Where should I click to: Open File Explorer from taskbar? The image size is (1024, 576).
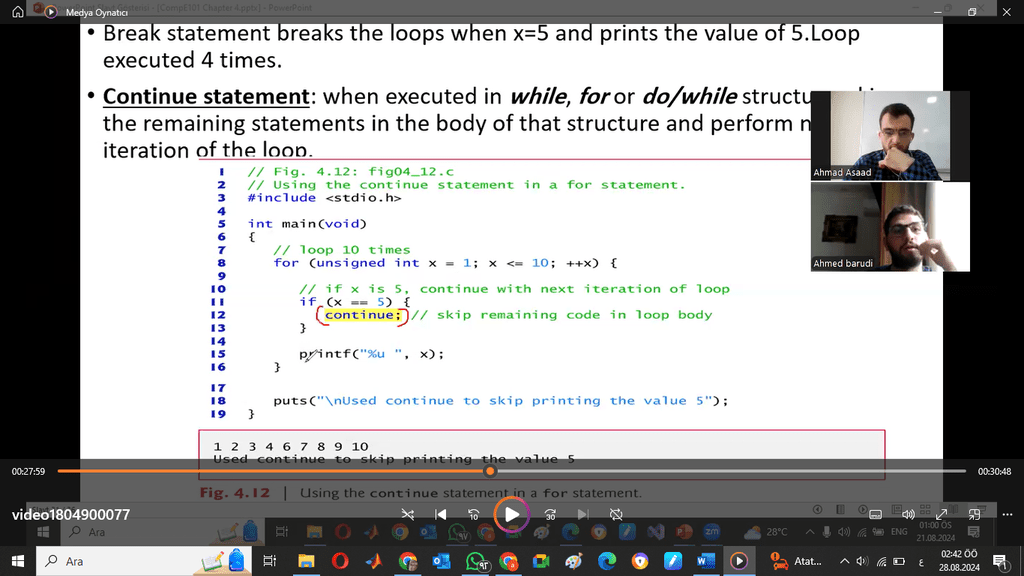(x=306, y=561)
